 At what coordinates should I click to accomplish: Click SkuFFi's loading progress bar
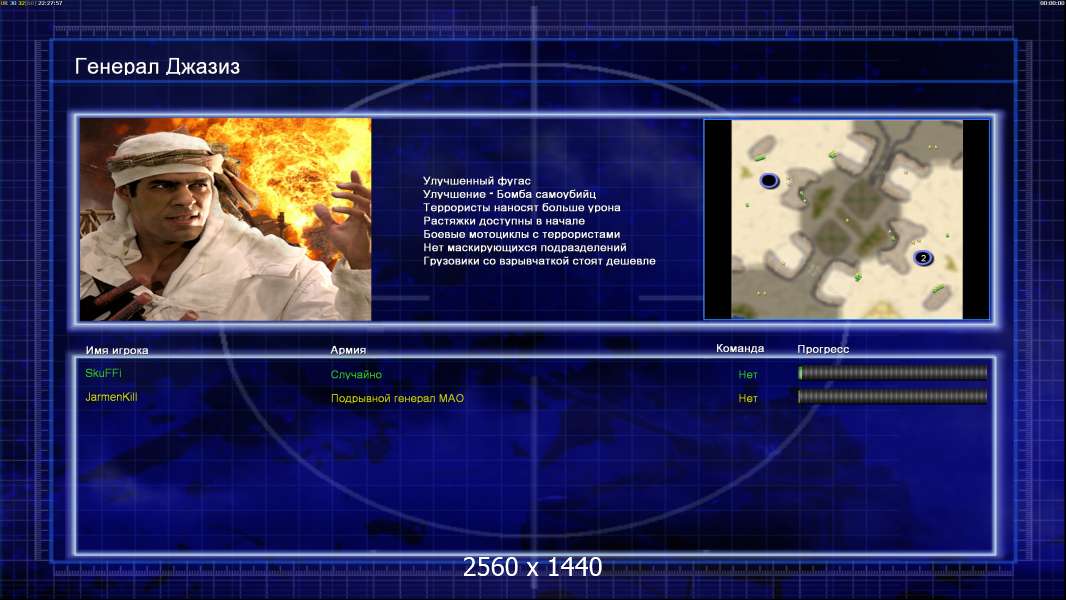(893, 372)
